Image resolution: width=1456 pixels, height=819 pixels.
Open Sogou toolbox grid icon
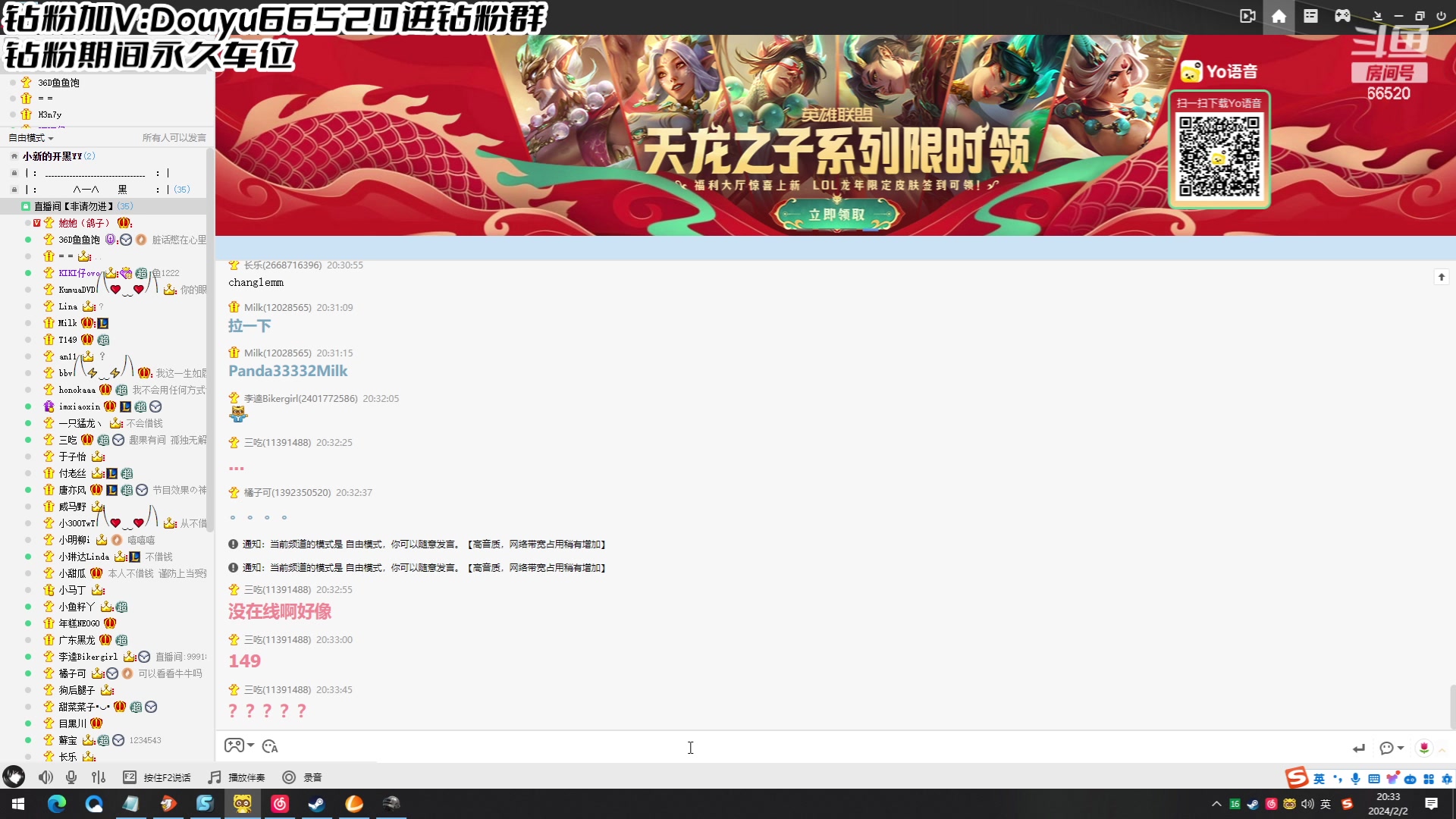[x=1429, y=779]
